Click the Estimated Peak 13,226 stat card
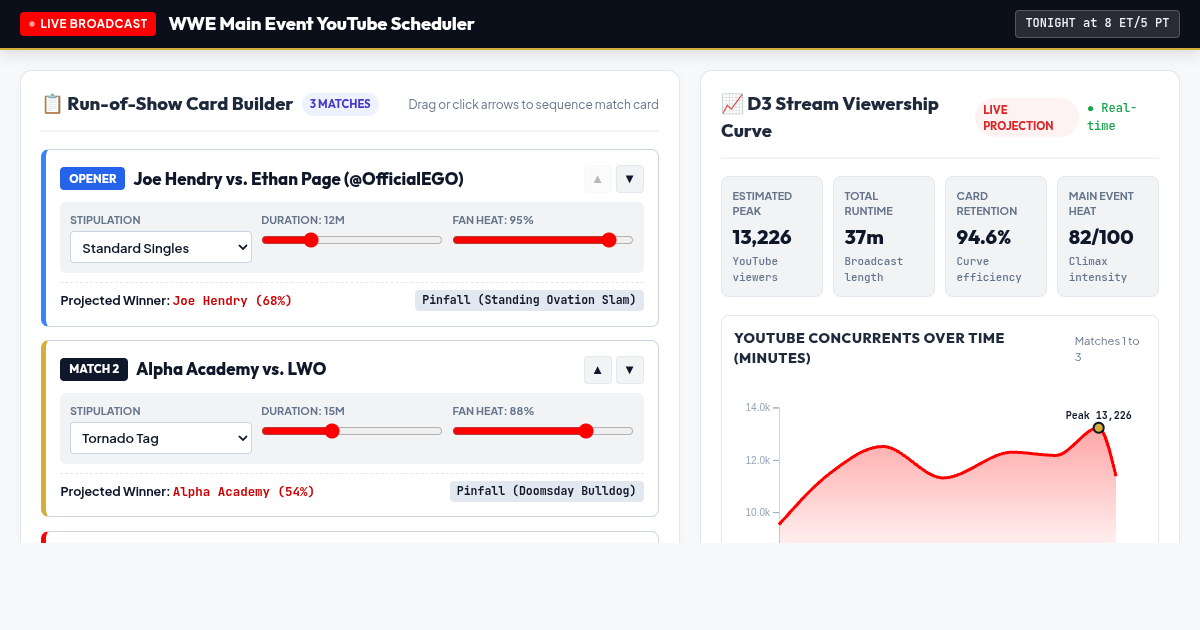Screen dimensions: 1200x630 (772, 237)
